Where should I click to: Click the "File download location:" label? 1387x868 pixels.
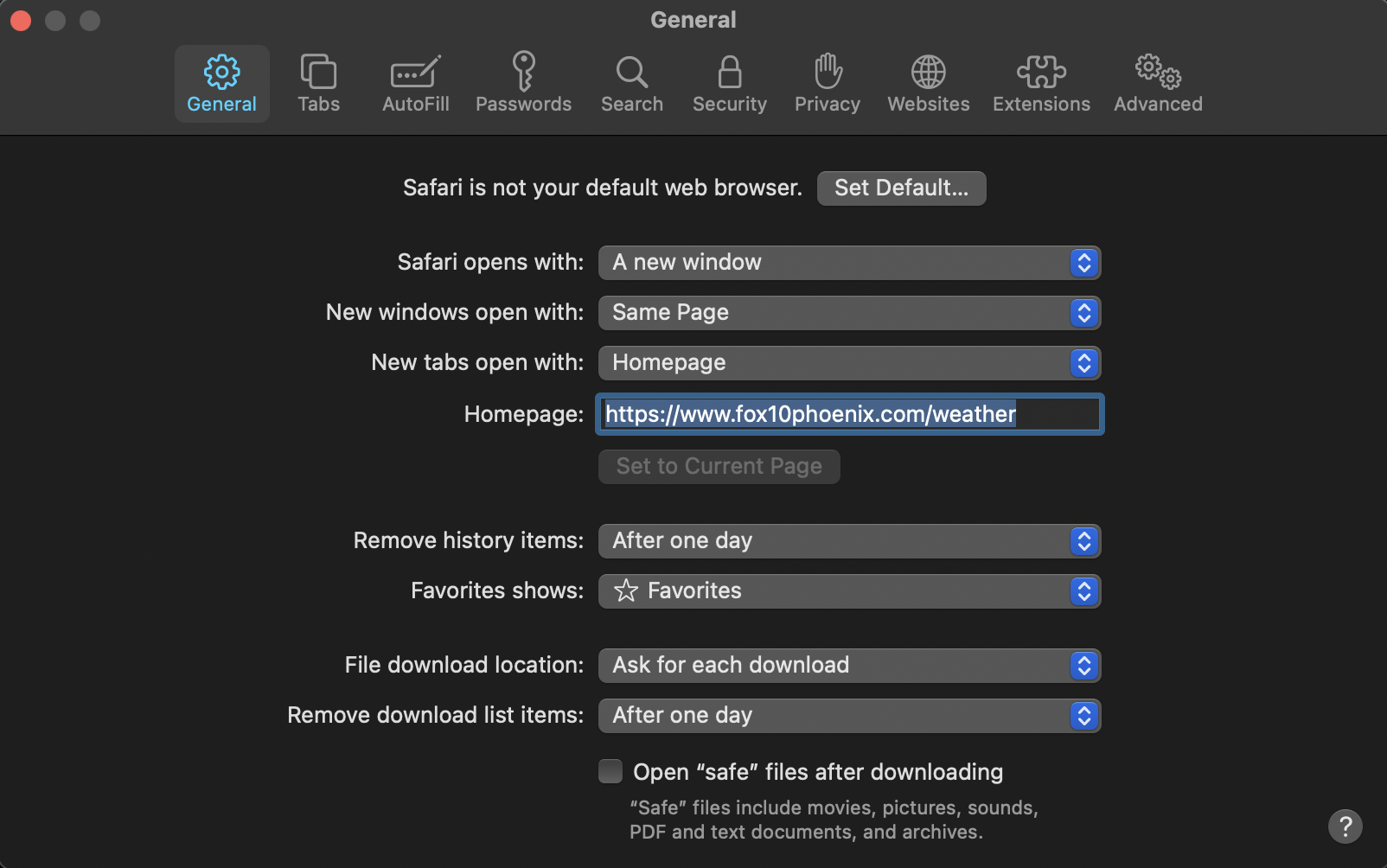point(464,665)
